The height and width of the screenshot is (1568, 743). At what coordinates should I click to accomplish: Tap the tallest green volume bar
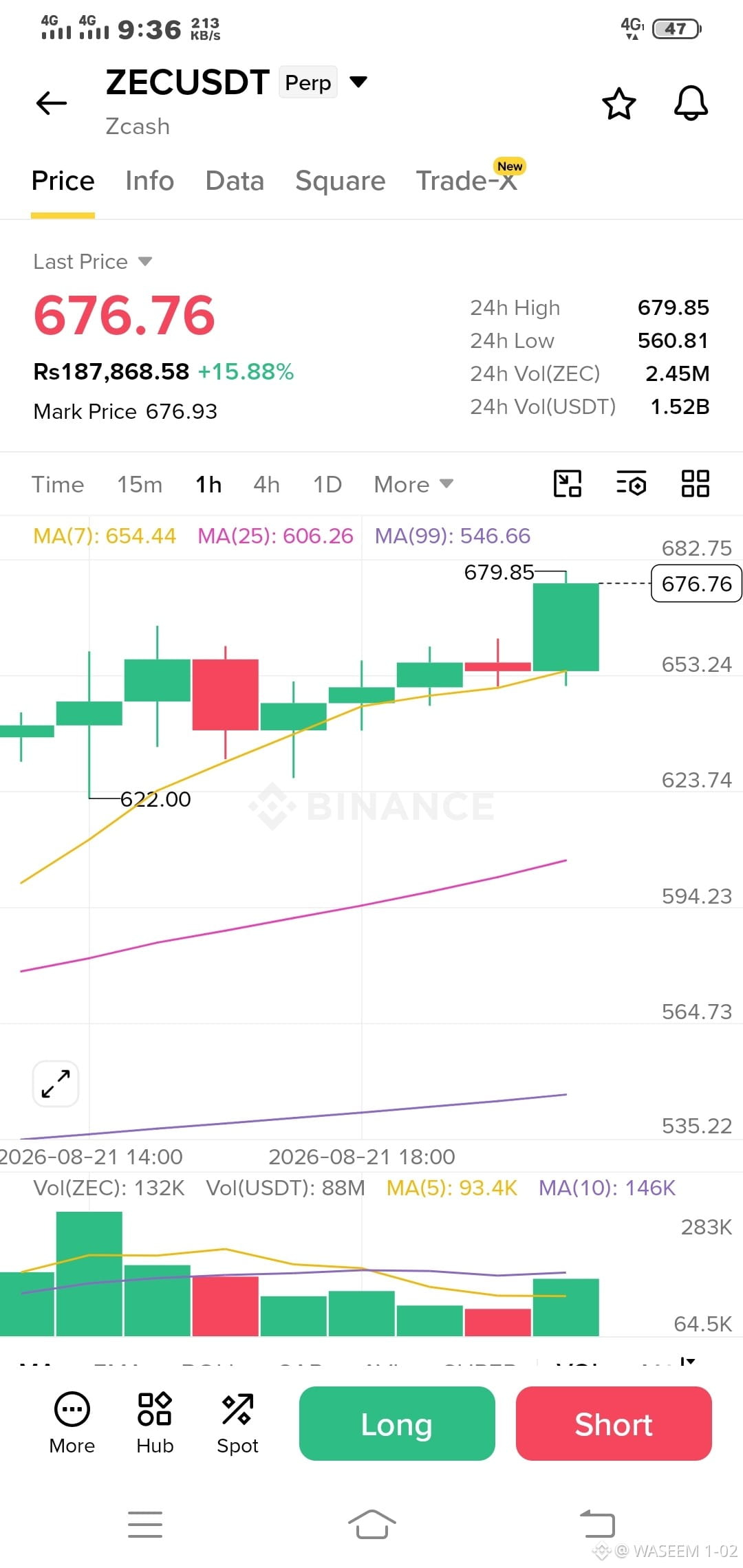(x=89, y=1274)
